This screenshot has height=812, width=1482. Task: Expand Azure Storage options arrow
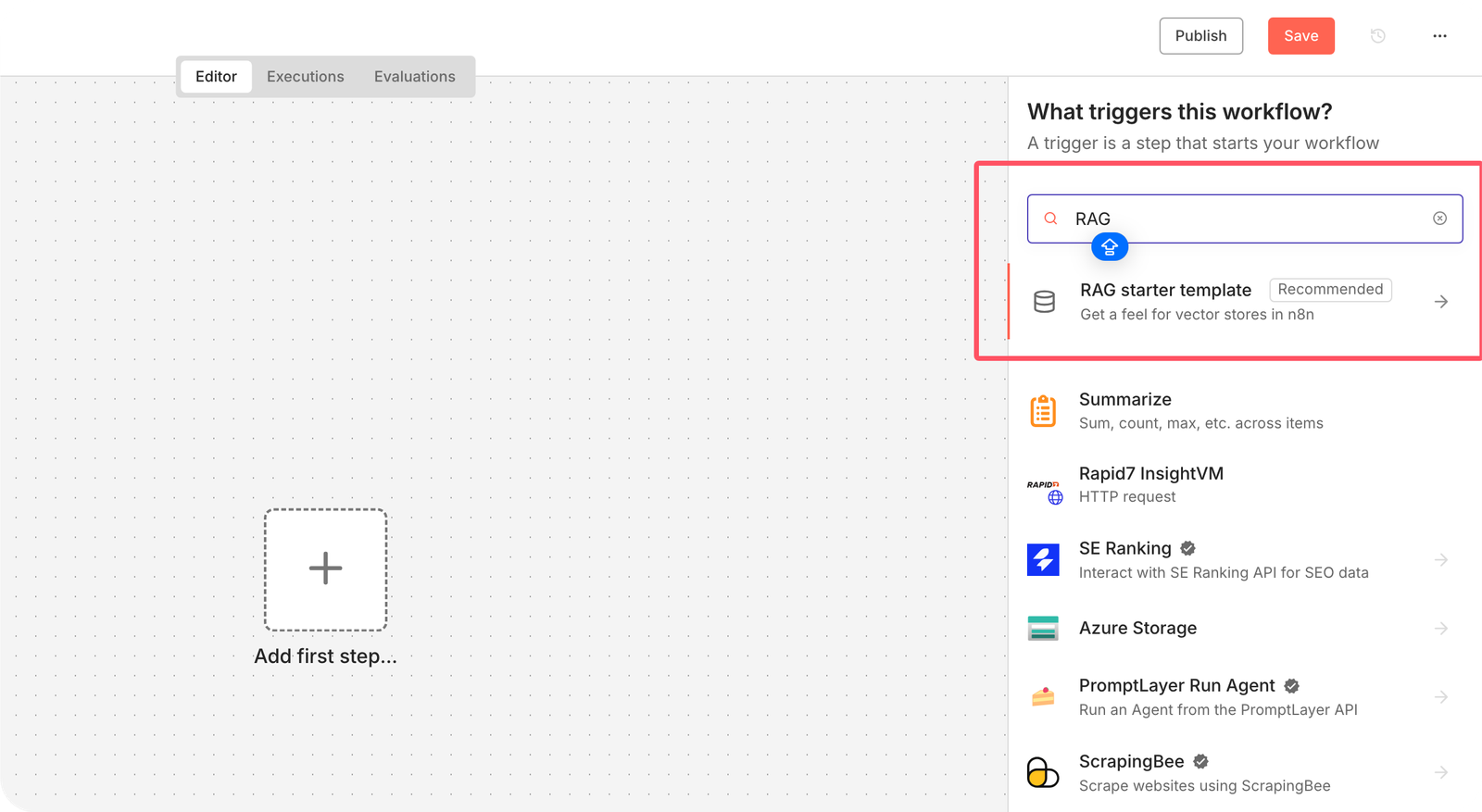coord(1440,628)
